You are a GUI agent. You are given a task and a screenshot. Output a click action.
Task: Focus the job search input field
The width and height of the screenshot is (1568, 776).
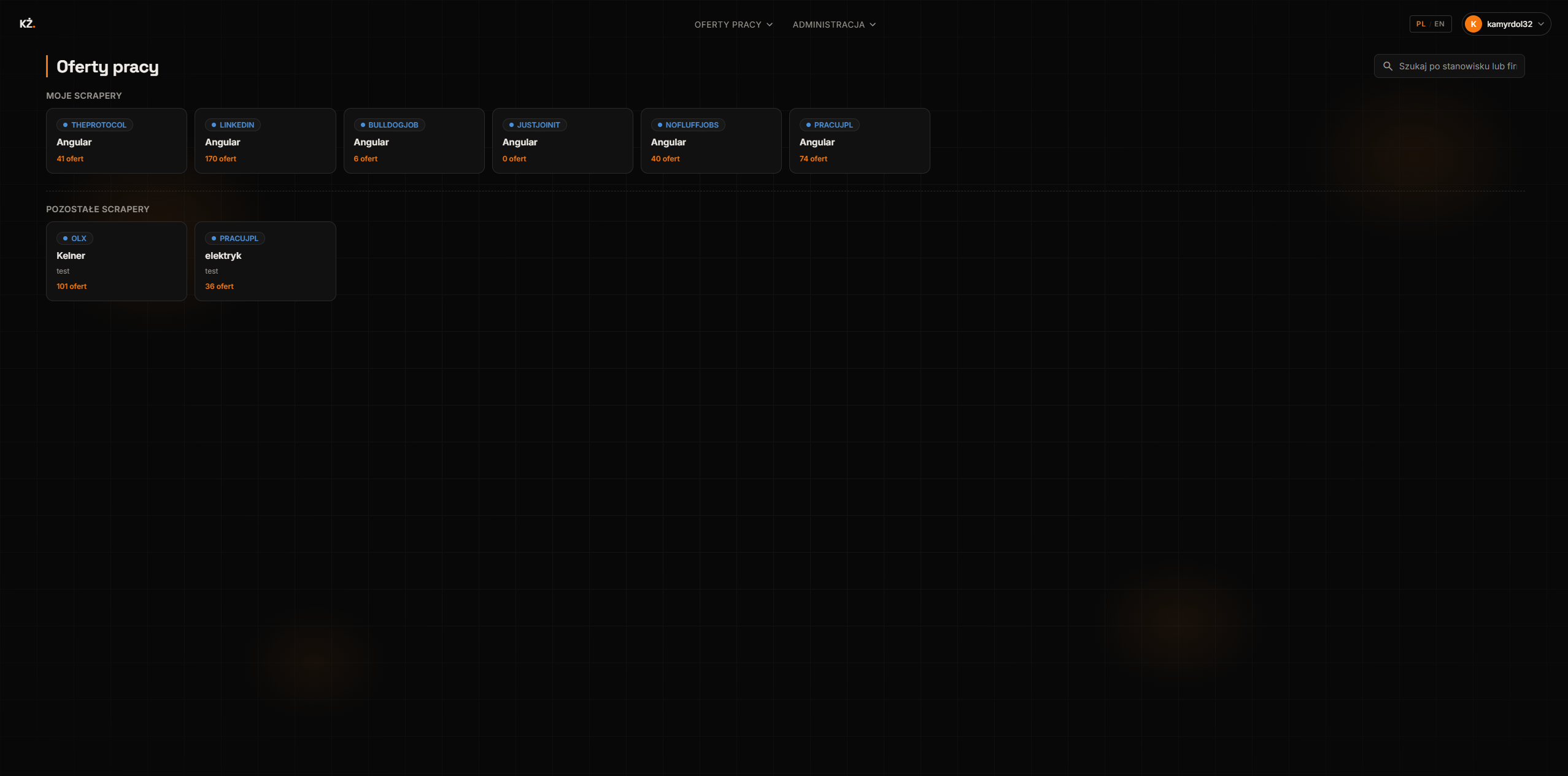tap(1449, 66)
